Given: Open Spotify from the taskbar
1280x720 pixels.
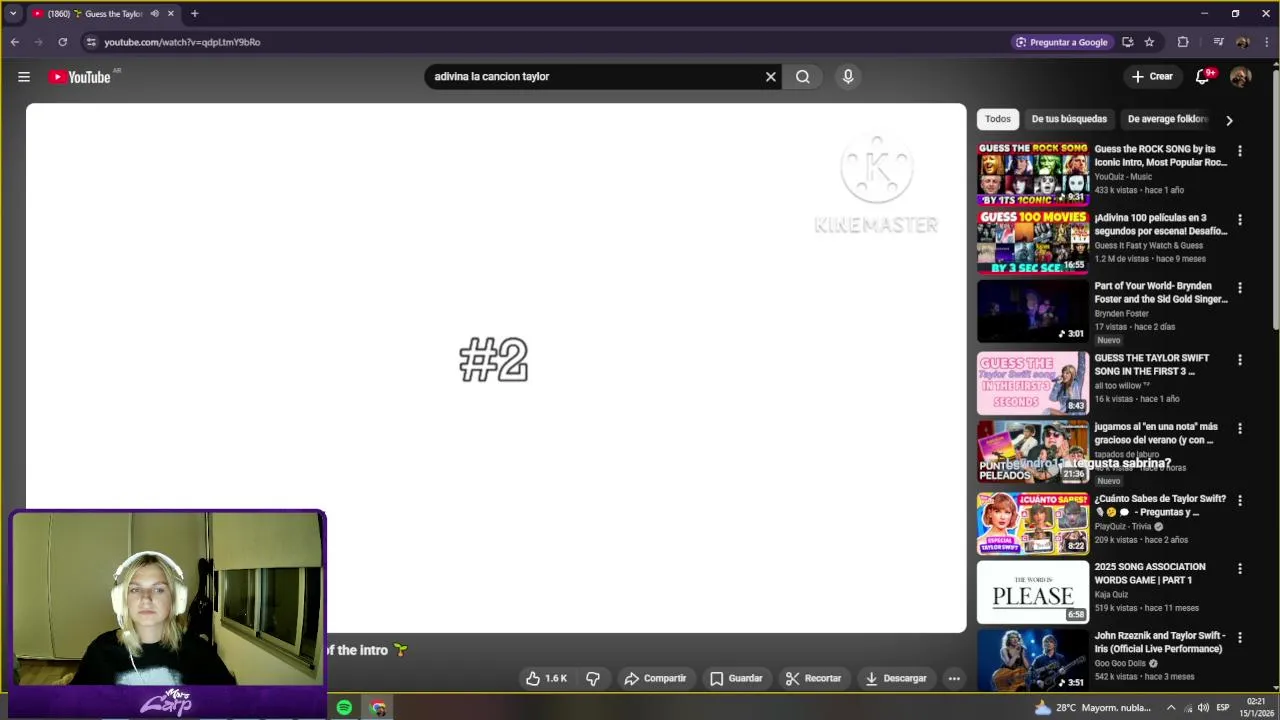Looking at the screenshot, I should point(344,708).
